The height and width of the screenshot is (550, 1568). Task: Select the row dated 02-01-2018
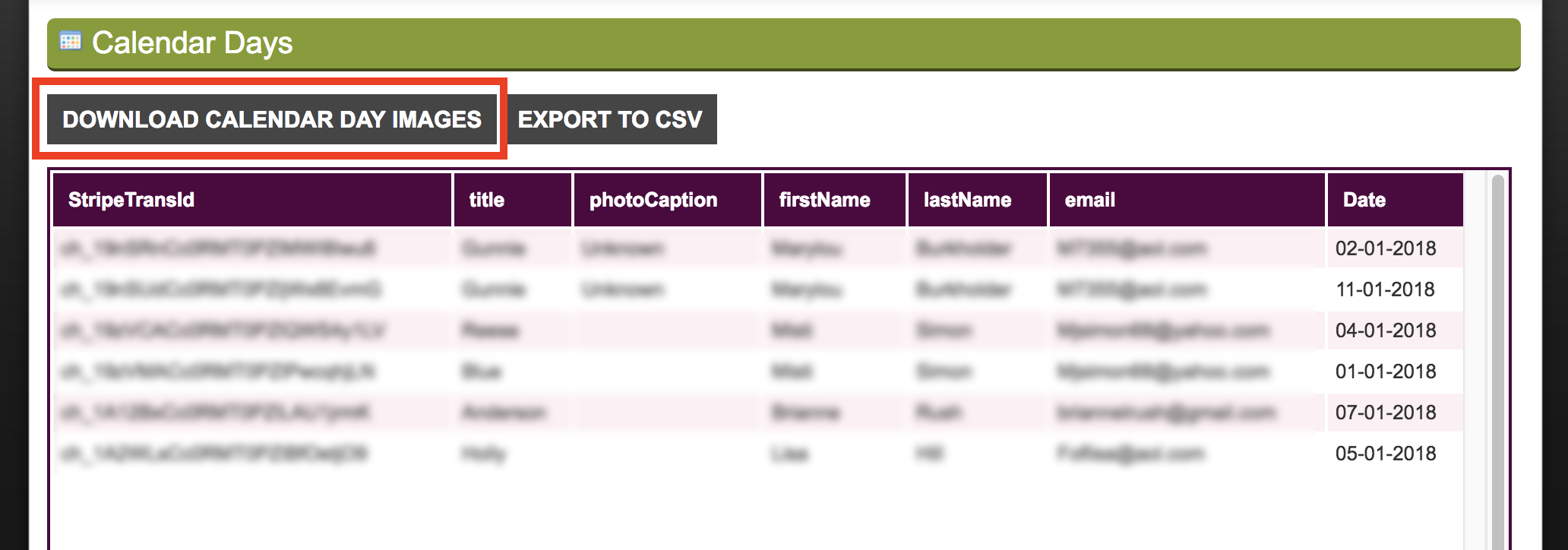[758, 248]
